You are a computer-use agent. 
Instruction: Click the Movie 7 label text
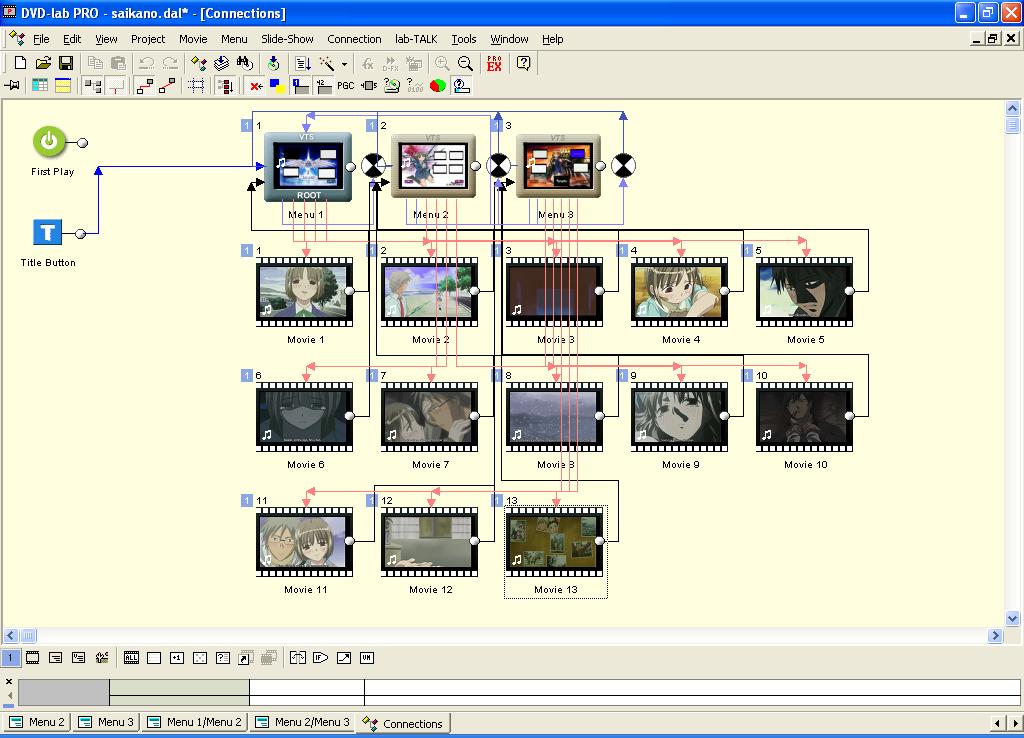(430, 464)
